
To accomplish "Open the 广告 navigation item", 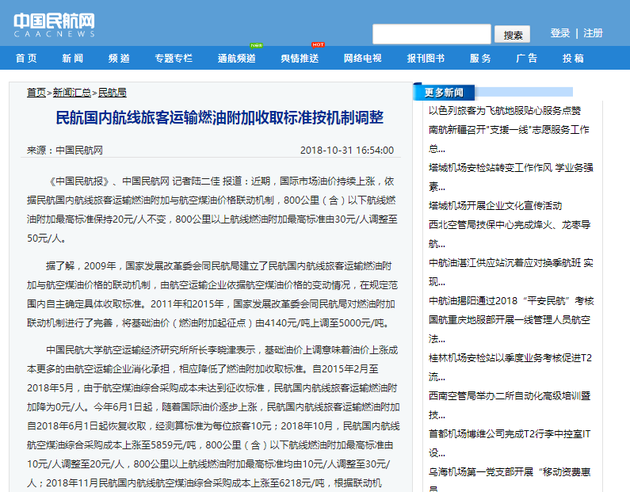I will (x=527, y=58).
